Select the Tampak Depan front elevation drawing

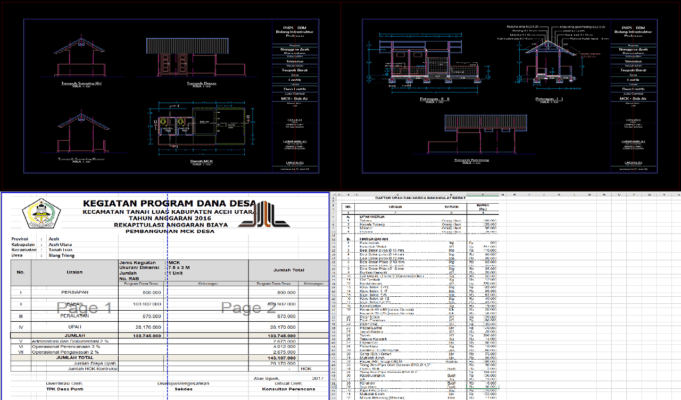point(196,61)
